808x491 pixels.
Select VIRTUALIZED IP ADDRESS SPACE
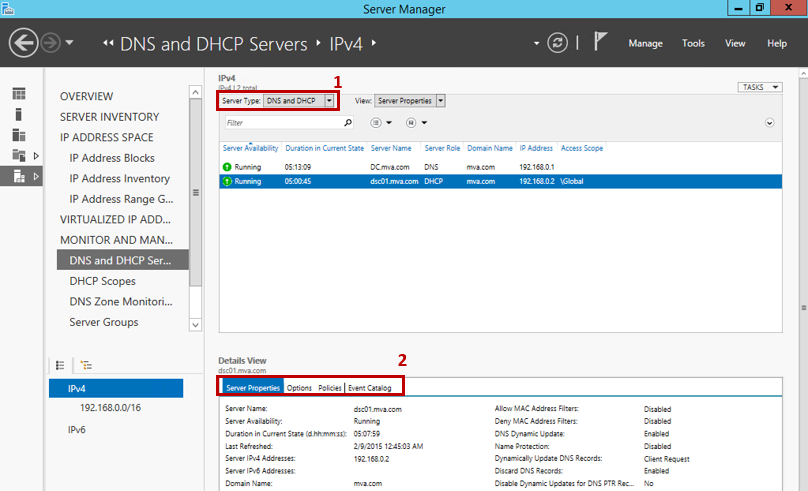tap(115, 219)
